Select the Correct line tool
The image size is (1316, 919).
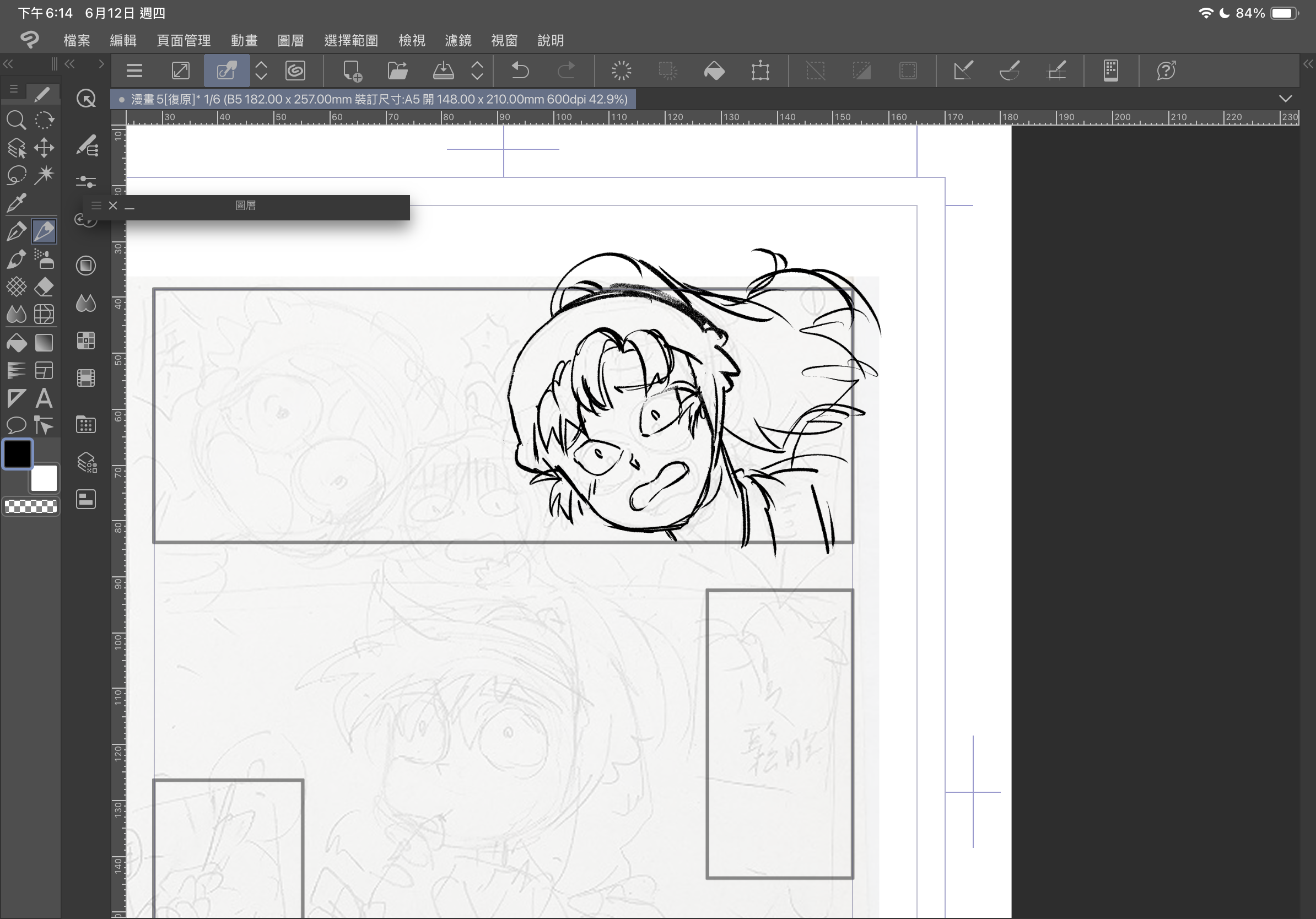[44, 425]
